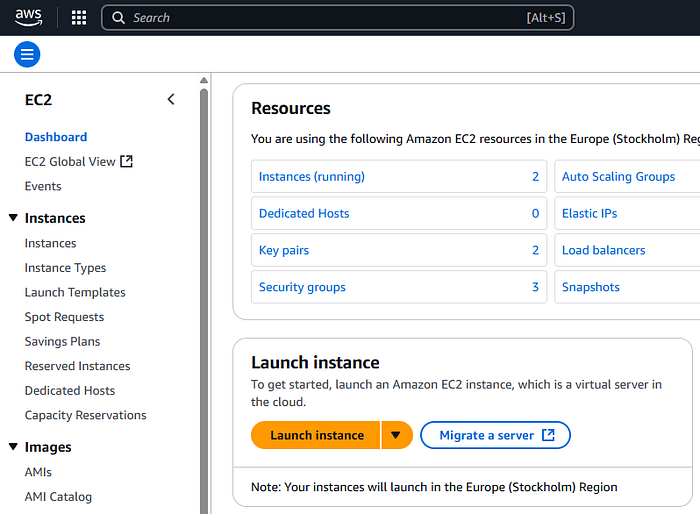This screenshot has height=514, width=700.
Task: Click the sidebar vertical scrollbar thumb
Action: [204, 300]
